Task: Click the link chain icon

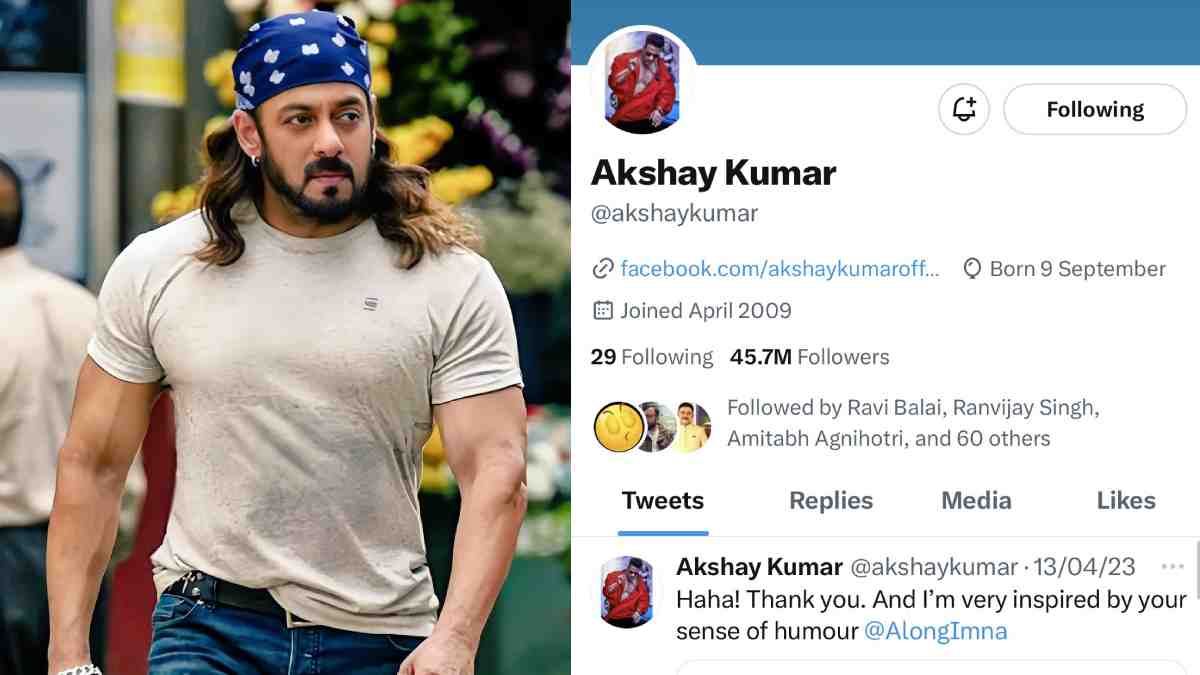Action: coord(603,269)
